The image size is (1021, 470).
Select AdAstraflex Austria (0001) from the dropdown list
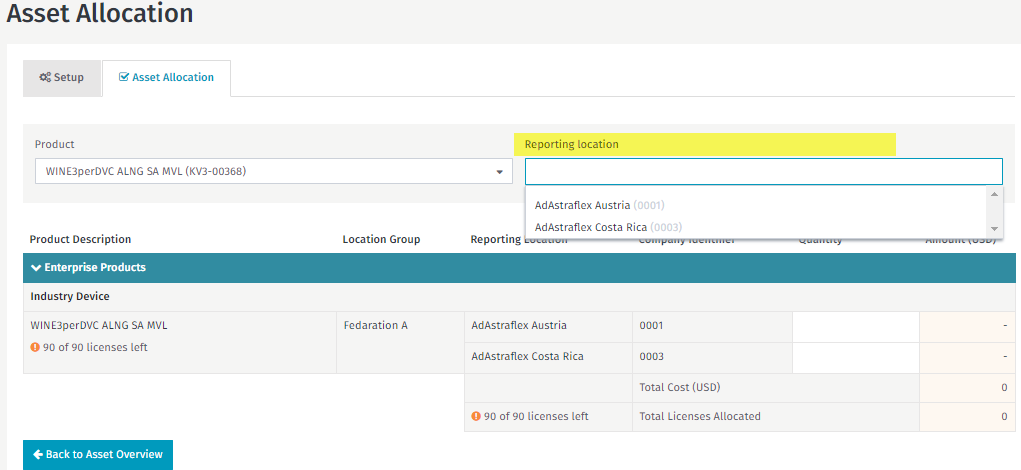coord(599,205)
